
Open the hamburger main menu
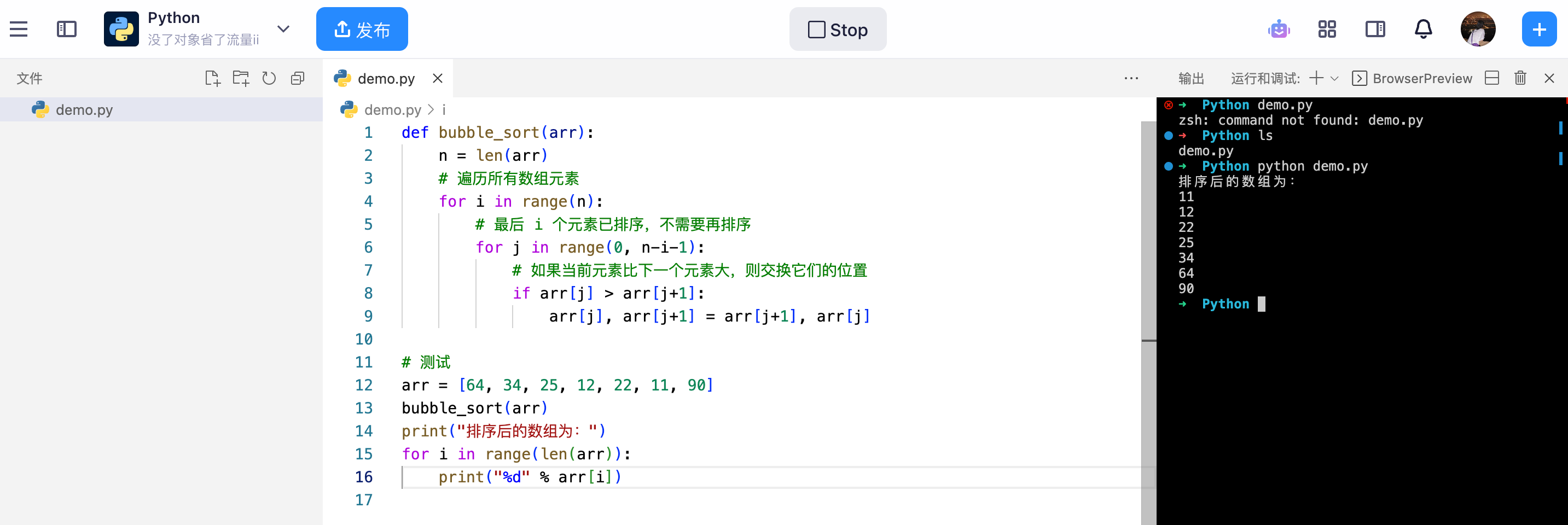pyautogui.click(x=19, y=29)
